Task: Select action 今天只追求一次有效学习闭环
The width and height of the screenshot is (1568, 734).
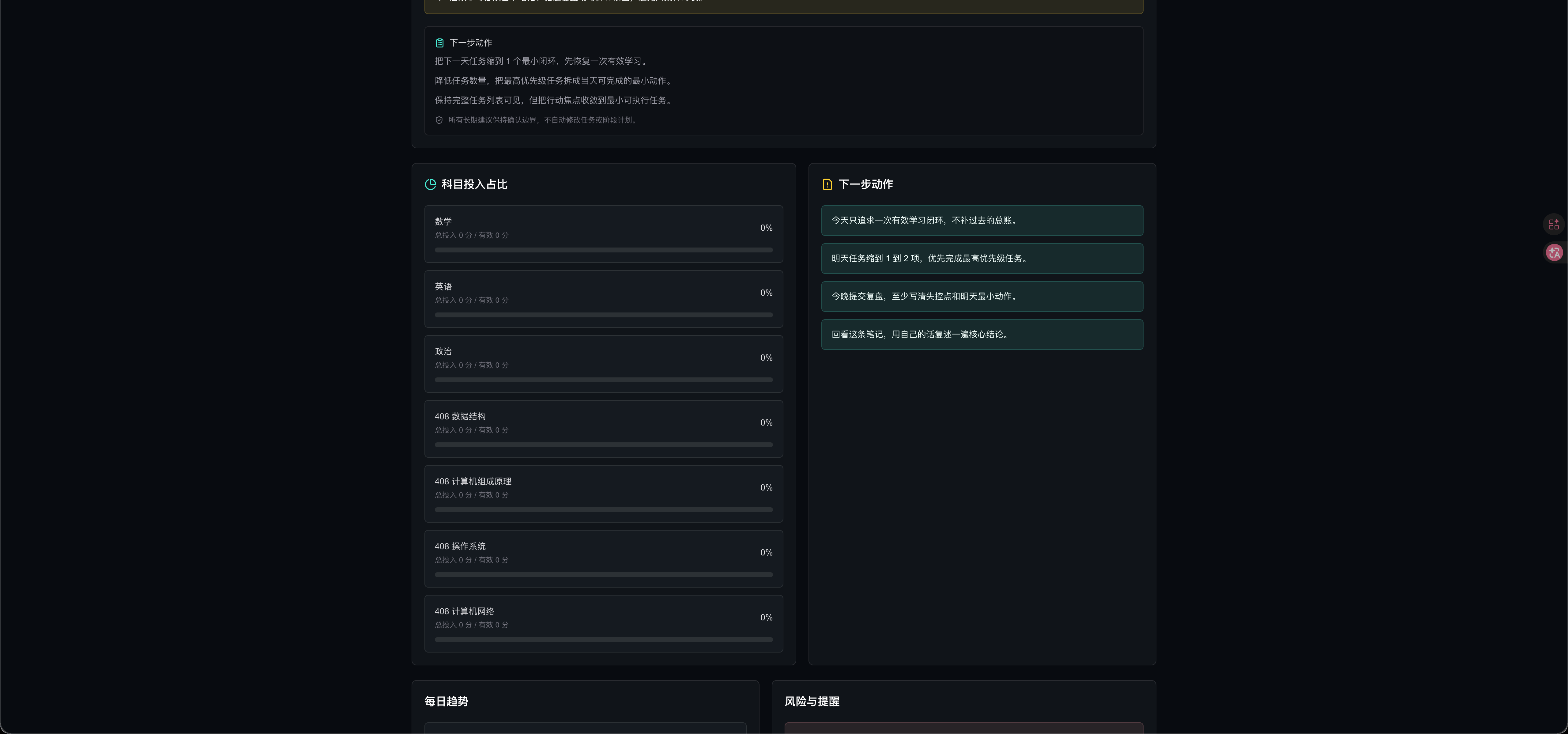Action: point(982,221)
